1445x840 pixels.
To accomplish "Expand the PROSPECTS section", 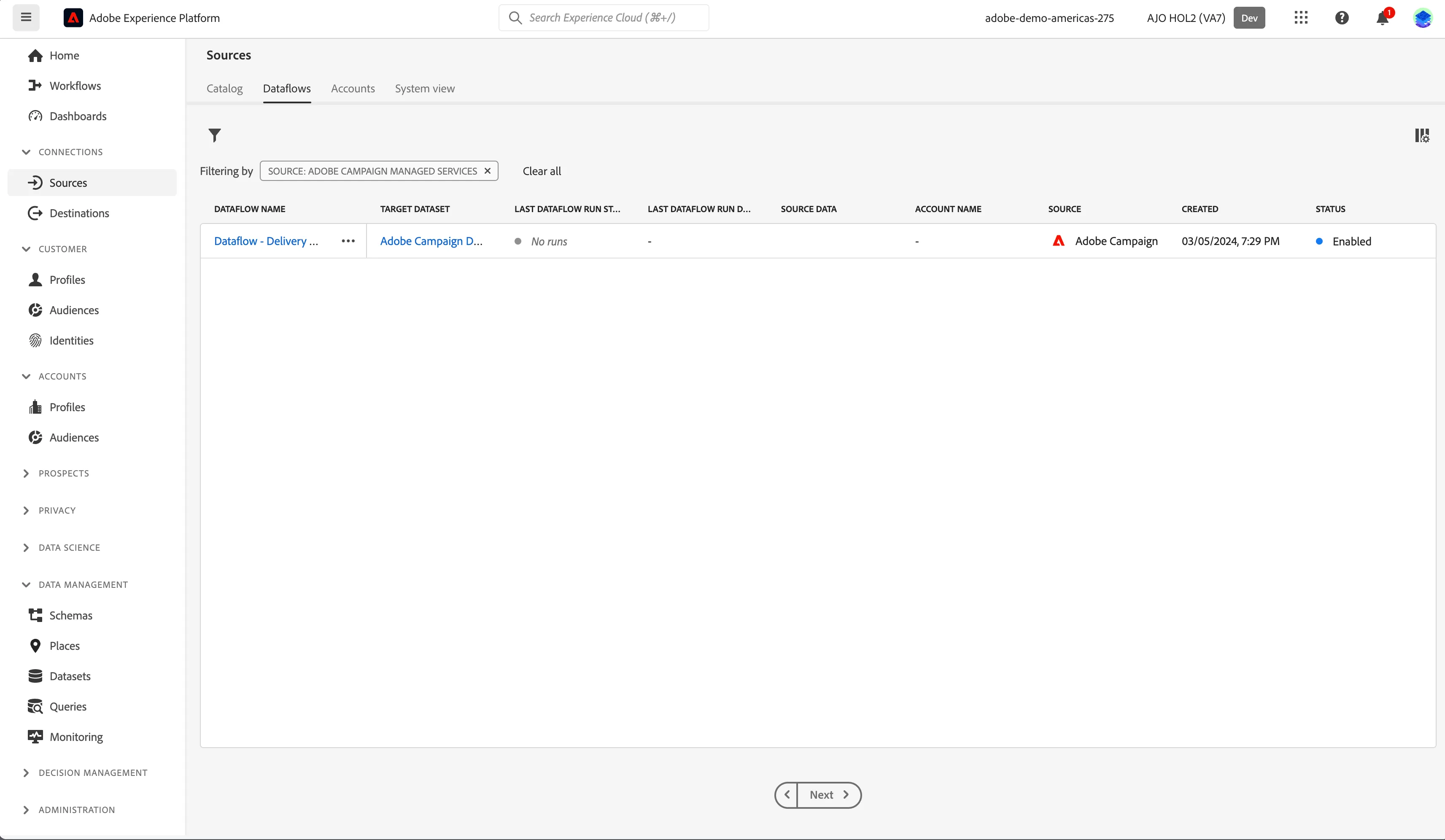I will 55,473.
